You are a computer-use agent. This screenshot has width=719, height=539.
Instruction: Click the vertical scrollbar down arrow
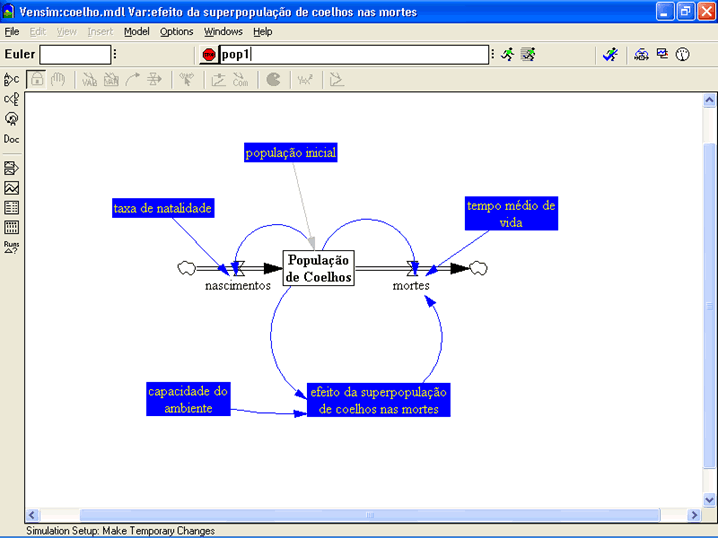click(709, 498)
